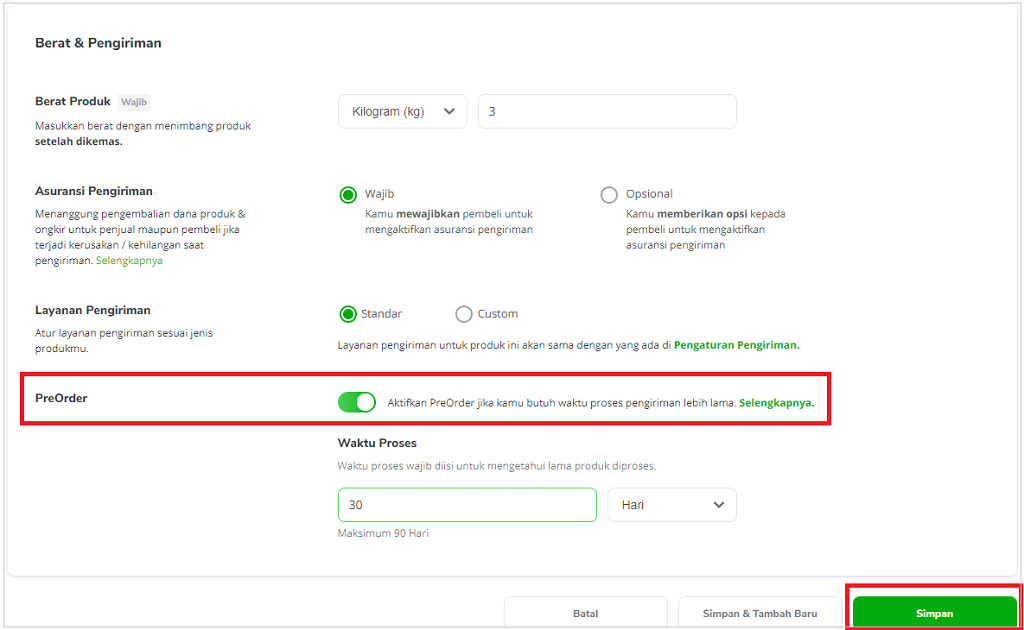The width and height of the screenshot is (1024, 630).
Task: Click the Maksimum 90 Hari hint text
Action: click(x=383, y=533)
